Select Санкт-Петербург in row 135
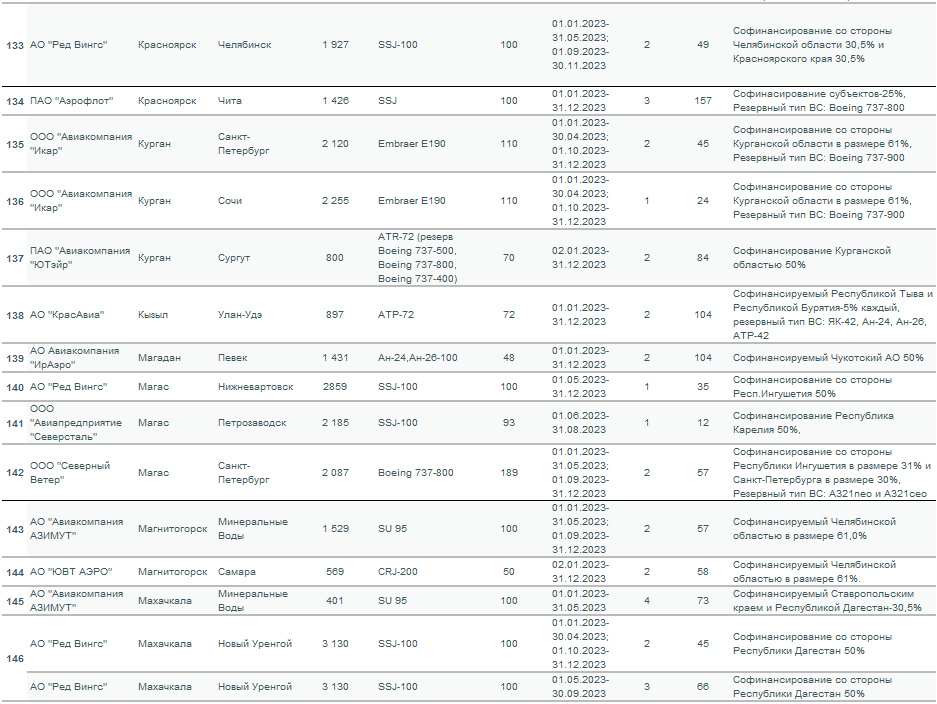The image size is (937, 704). pyautogui.click(x=244, y=143)
